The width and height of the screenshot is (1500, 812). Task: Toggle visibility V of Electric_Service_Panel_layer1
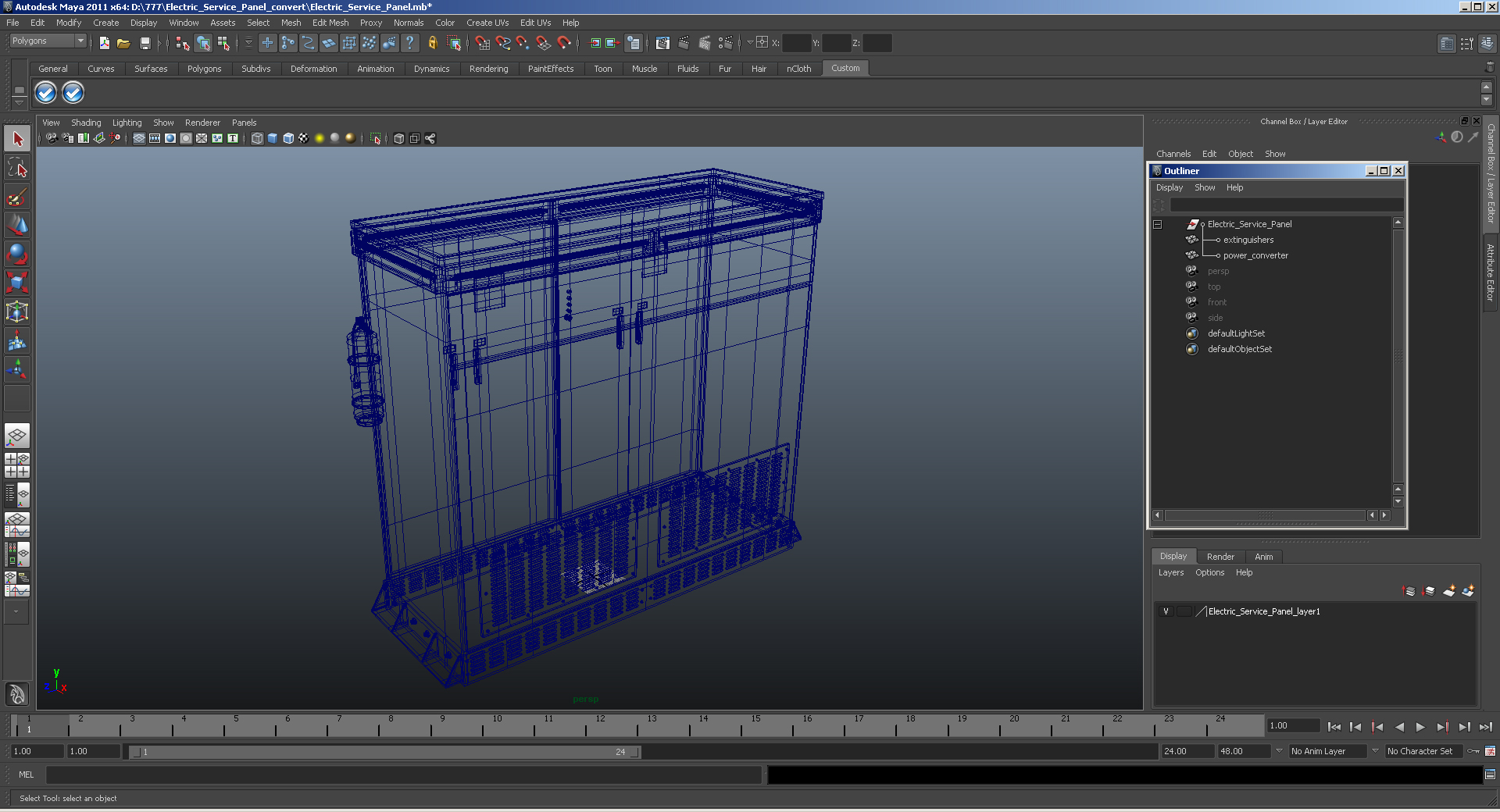(1166, 611)
